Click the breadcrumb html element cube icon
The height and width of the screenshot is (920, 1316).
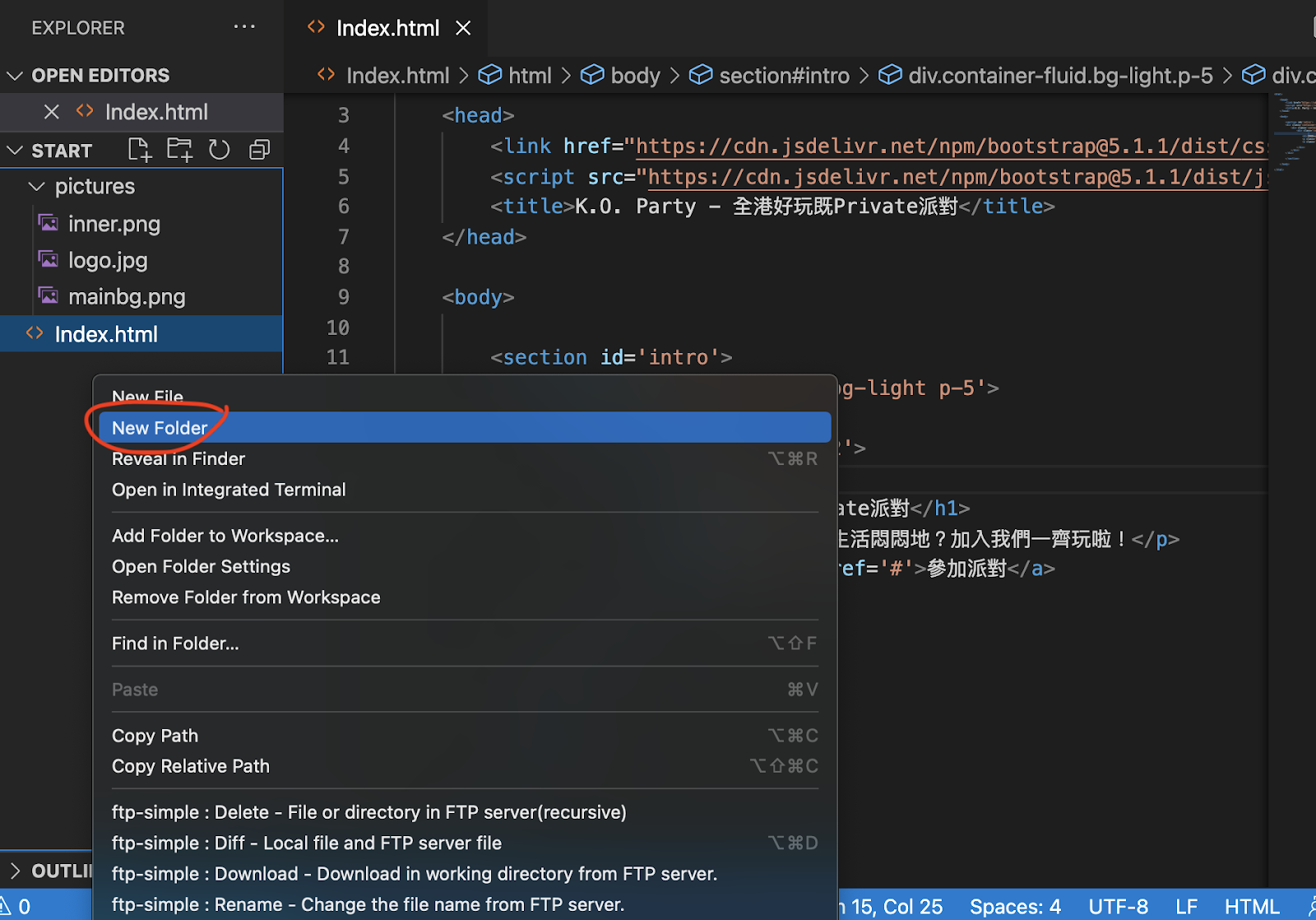point(490,75)
